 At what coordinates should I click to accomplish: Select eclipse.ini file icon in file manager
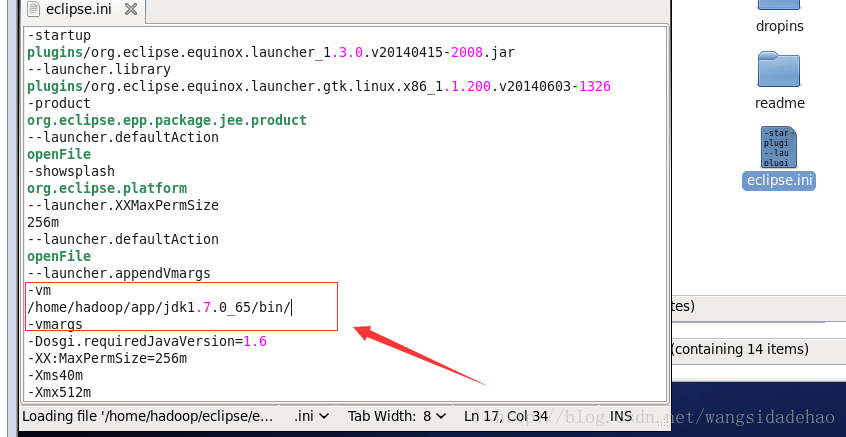(x=779, y=147)
